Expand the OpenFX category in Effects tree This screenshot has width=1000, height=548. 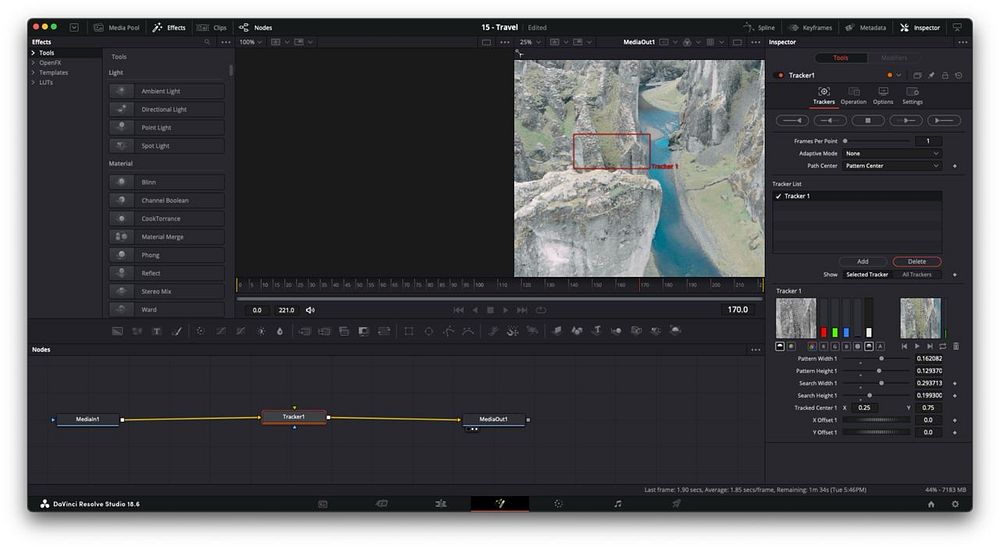click(34, 63)
